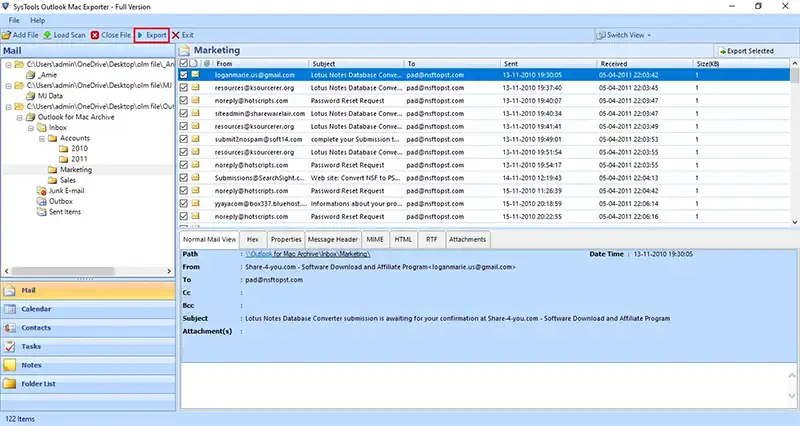Switch to the Hex tab
Viewport: 800px width, 426px height.
click(x=253, y=239)
